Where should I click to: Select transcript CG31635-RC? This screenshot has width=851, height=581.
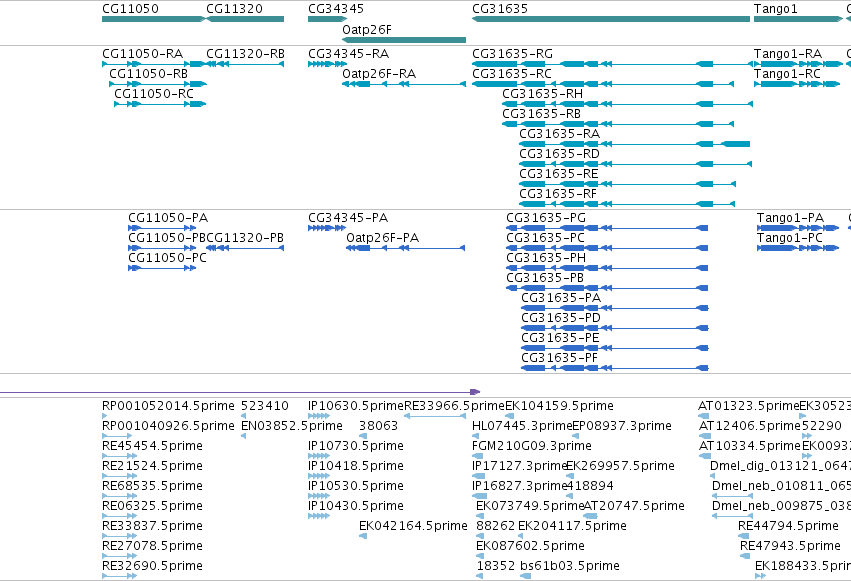coord(603,84)
